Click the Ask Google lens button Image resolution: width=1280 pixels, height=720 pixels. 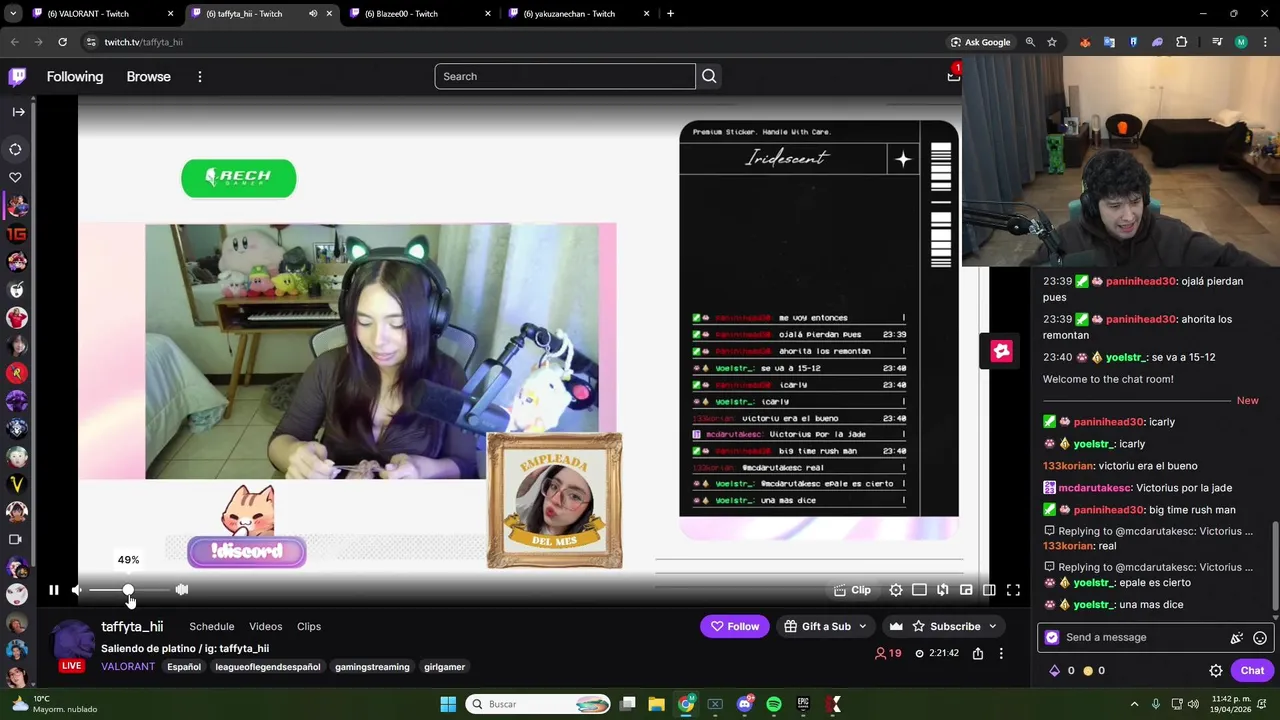click(x=980, y=42)
